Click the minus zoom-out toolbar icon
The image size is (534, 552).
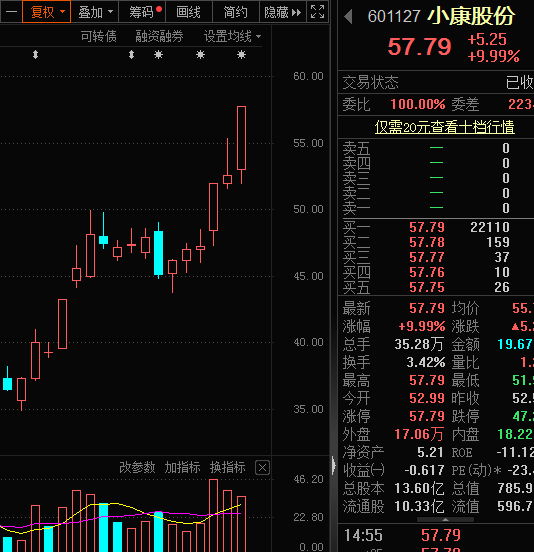point(11,12)
